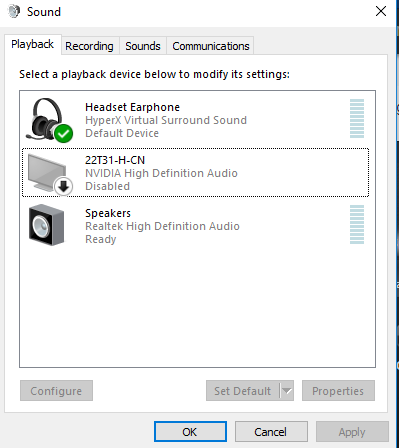Select the 22T31-H-CN device name

point(115,160)
